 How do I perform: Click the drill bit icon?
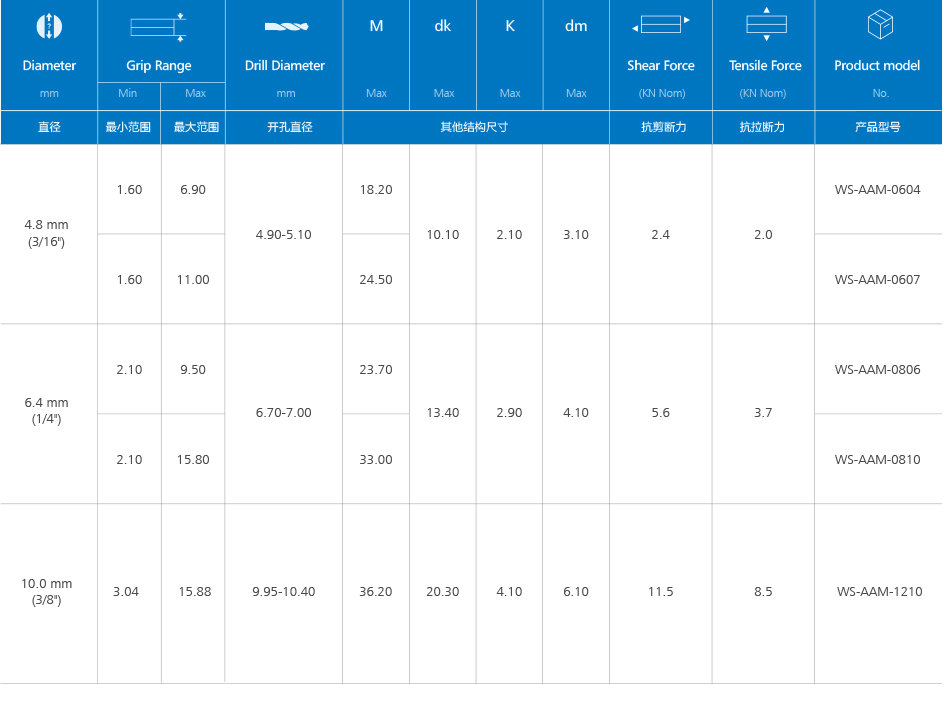point(285,26)
